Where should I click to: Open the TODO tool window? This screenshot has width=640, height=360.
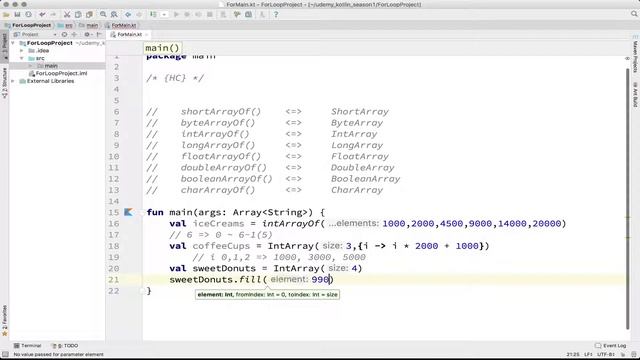[65, 346]
